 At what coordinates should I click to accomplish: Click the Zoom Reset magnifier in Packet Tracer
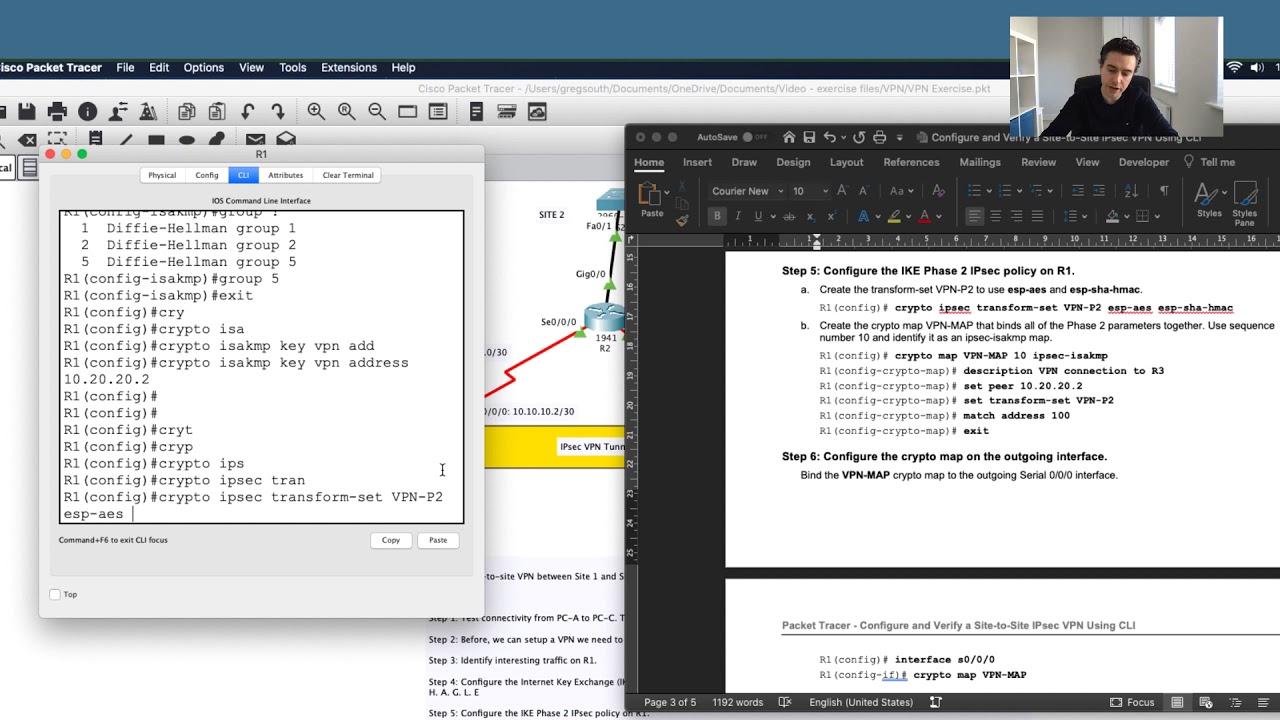tap(346, 112)
